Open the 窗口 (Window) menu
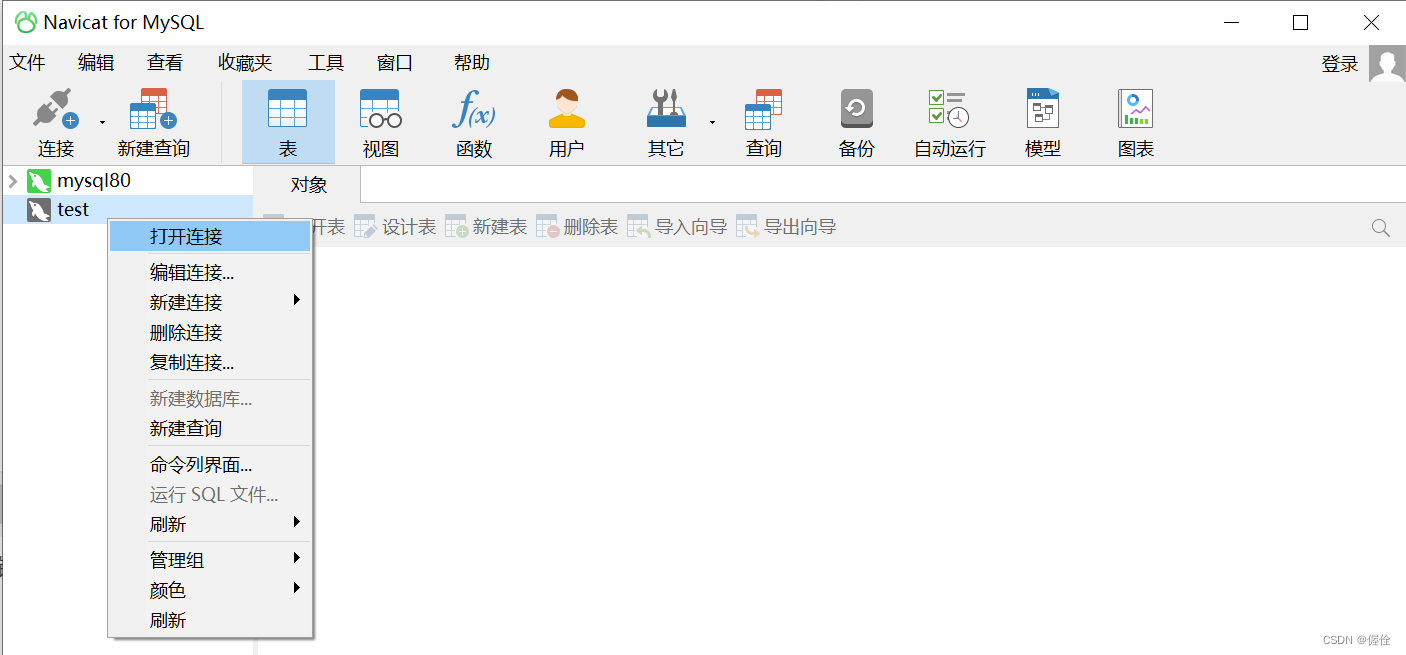The height and width of the screenshot is (655, 1406). point(395,63)
